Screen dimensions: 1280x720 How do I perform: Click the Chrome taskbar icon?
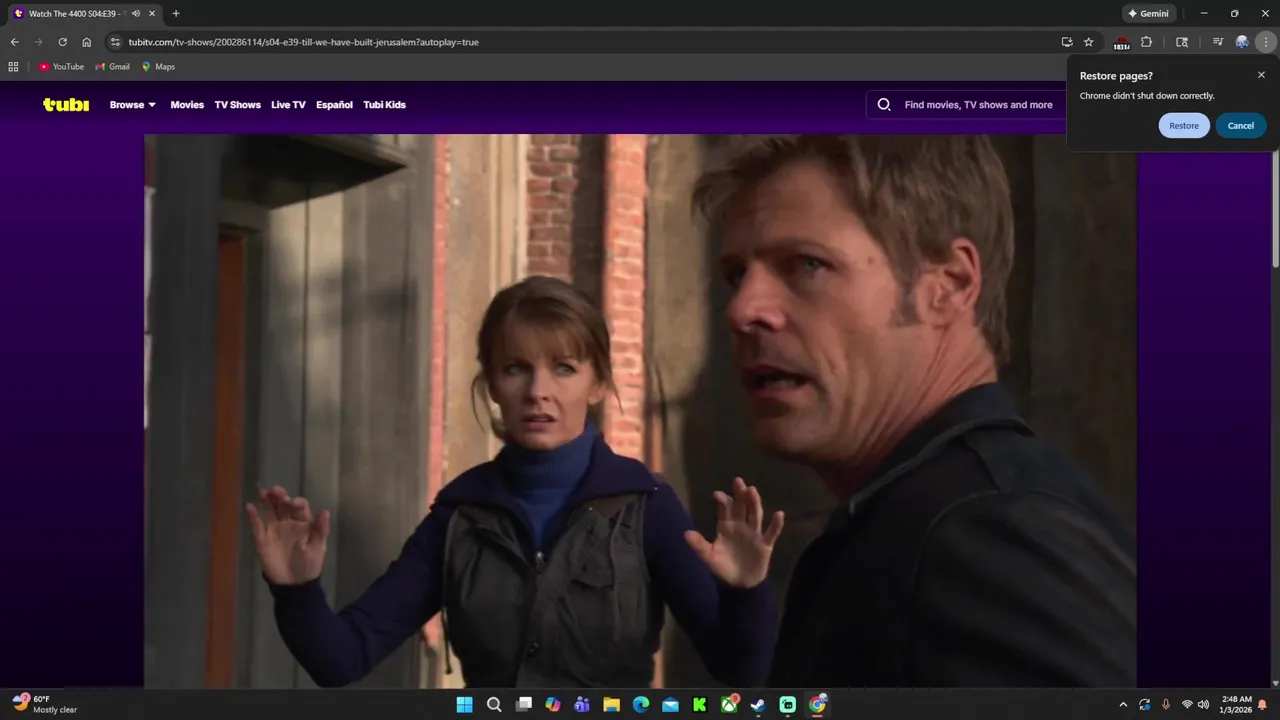pos(817,704)
